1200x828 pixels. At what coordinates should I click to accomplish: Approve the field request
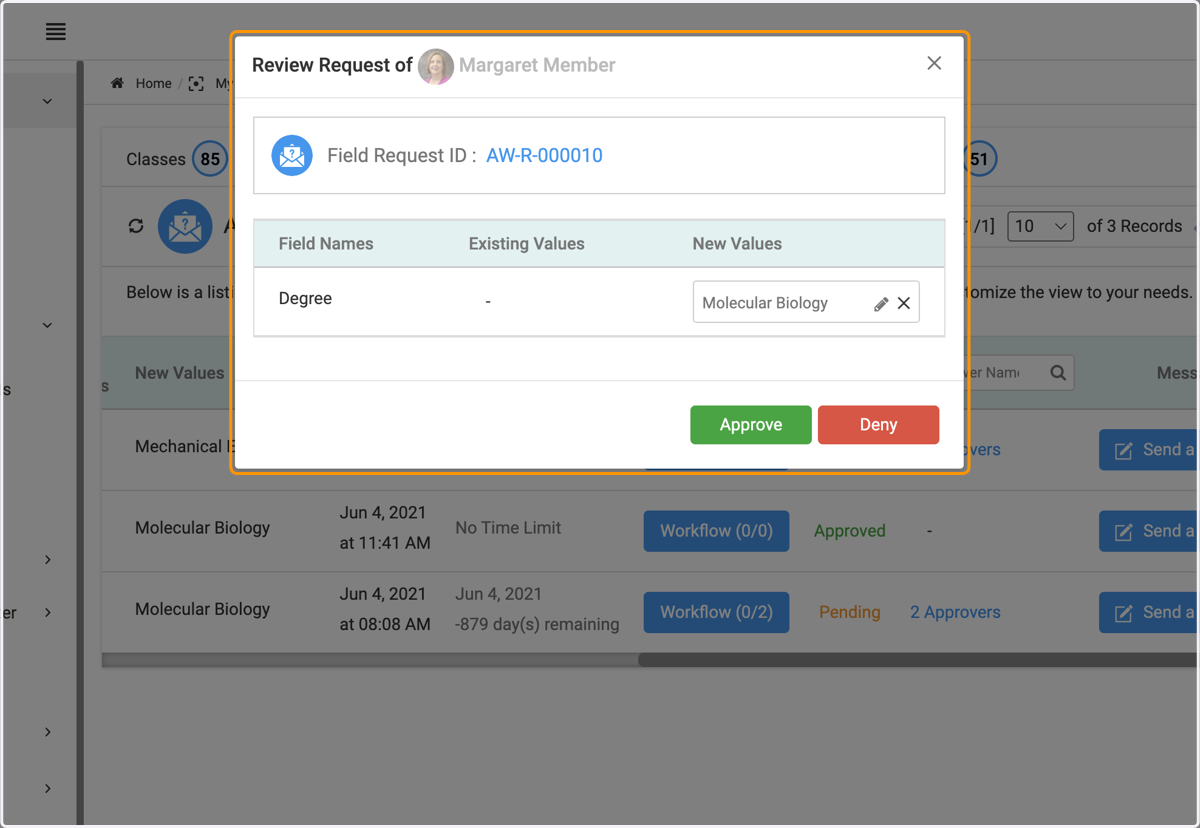751,425
